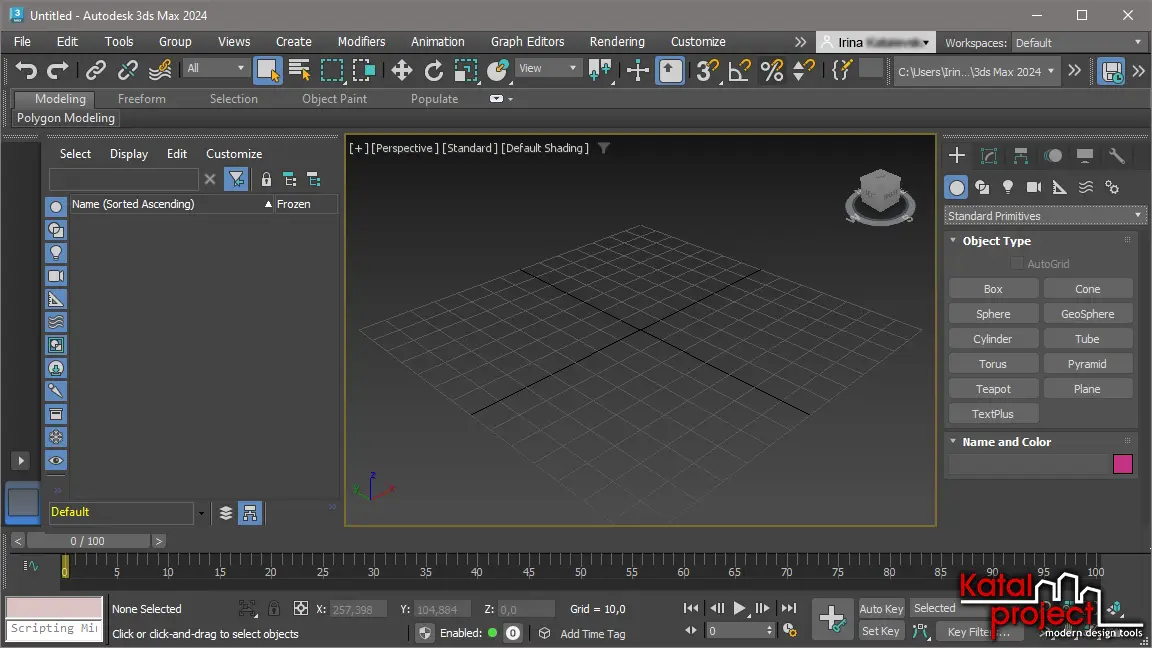The image size is (1152, 648).
Task: Click the Default Shading viewport label
Action: (x=544, y=148)
